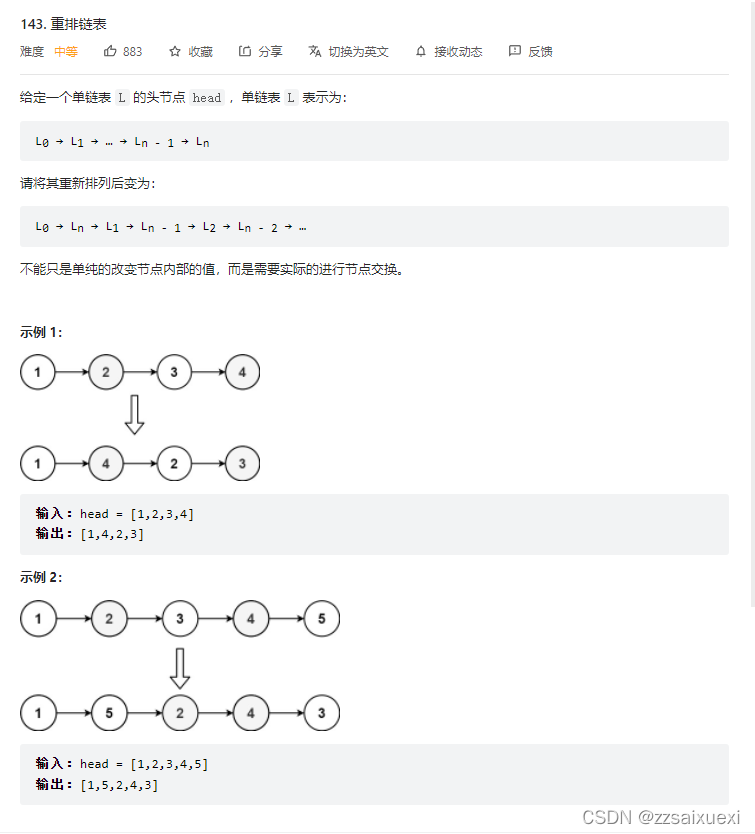Switch language via 切换为英文
The image size is (755, 834).
pyautogui.click(x=349, y=51)
